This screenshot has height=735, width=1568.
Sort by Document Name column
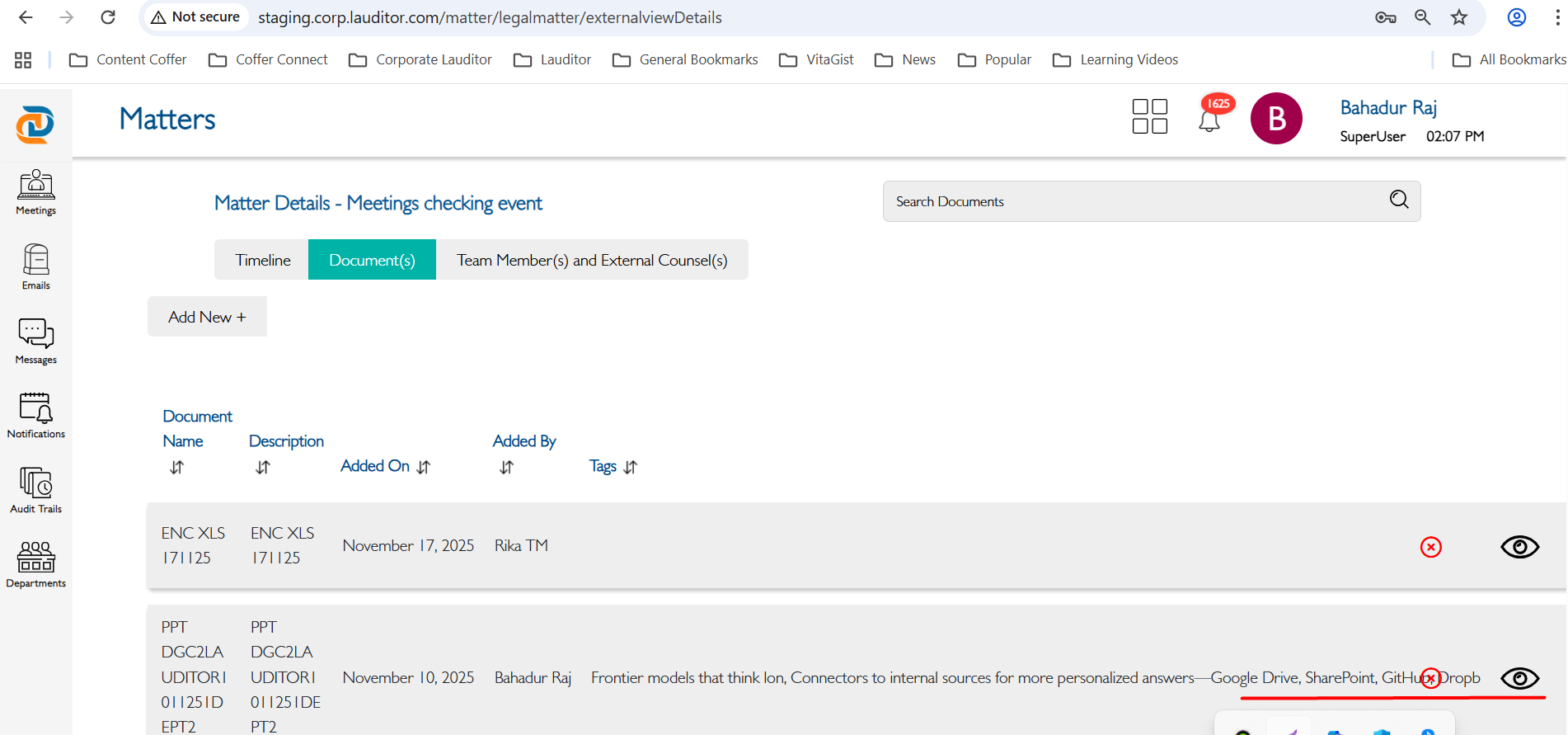(x=176, y=467)
